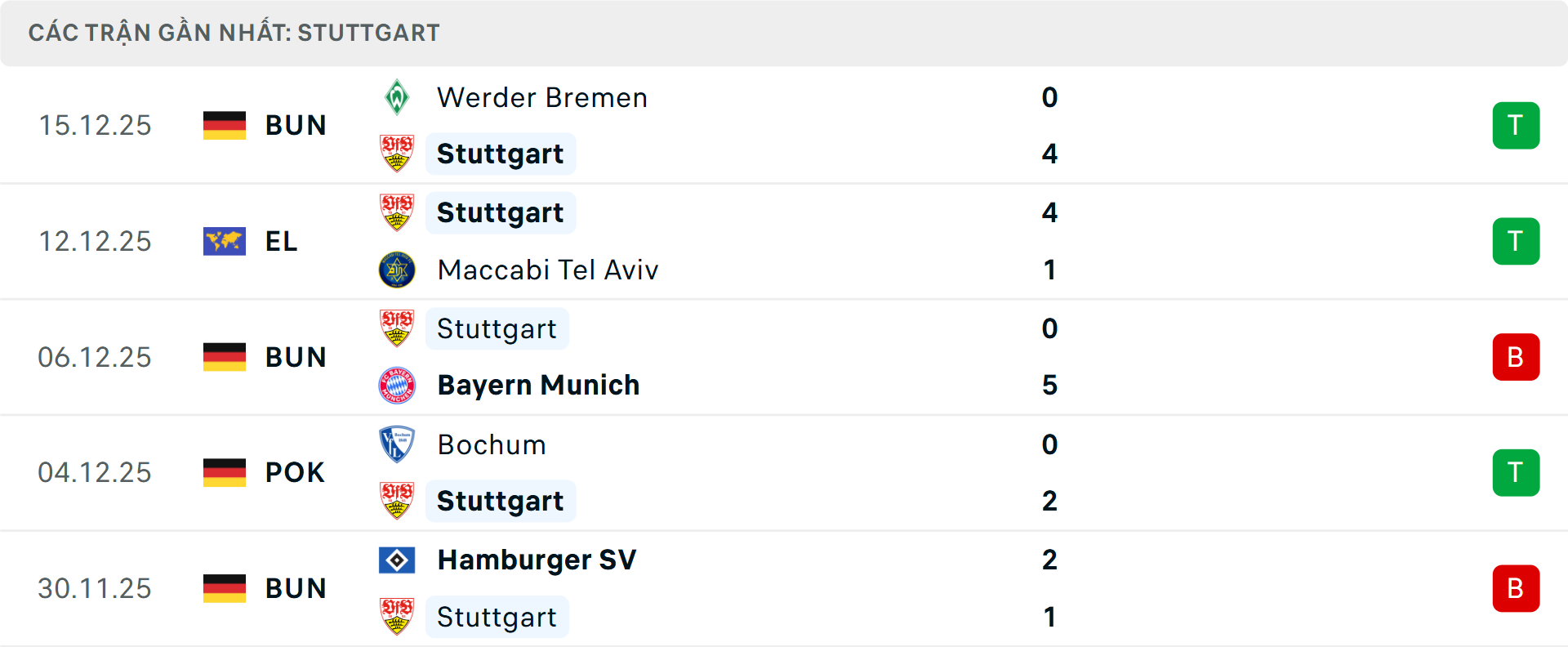The height and width of the screenshot is (647, 1568).
Task: Select the green T result badge for Bochum match
Action: coord(1517,472)
